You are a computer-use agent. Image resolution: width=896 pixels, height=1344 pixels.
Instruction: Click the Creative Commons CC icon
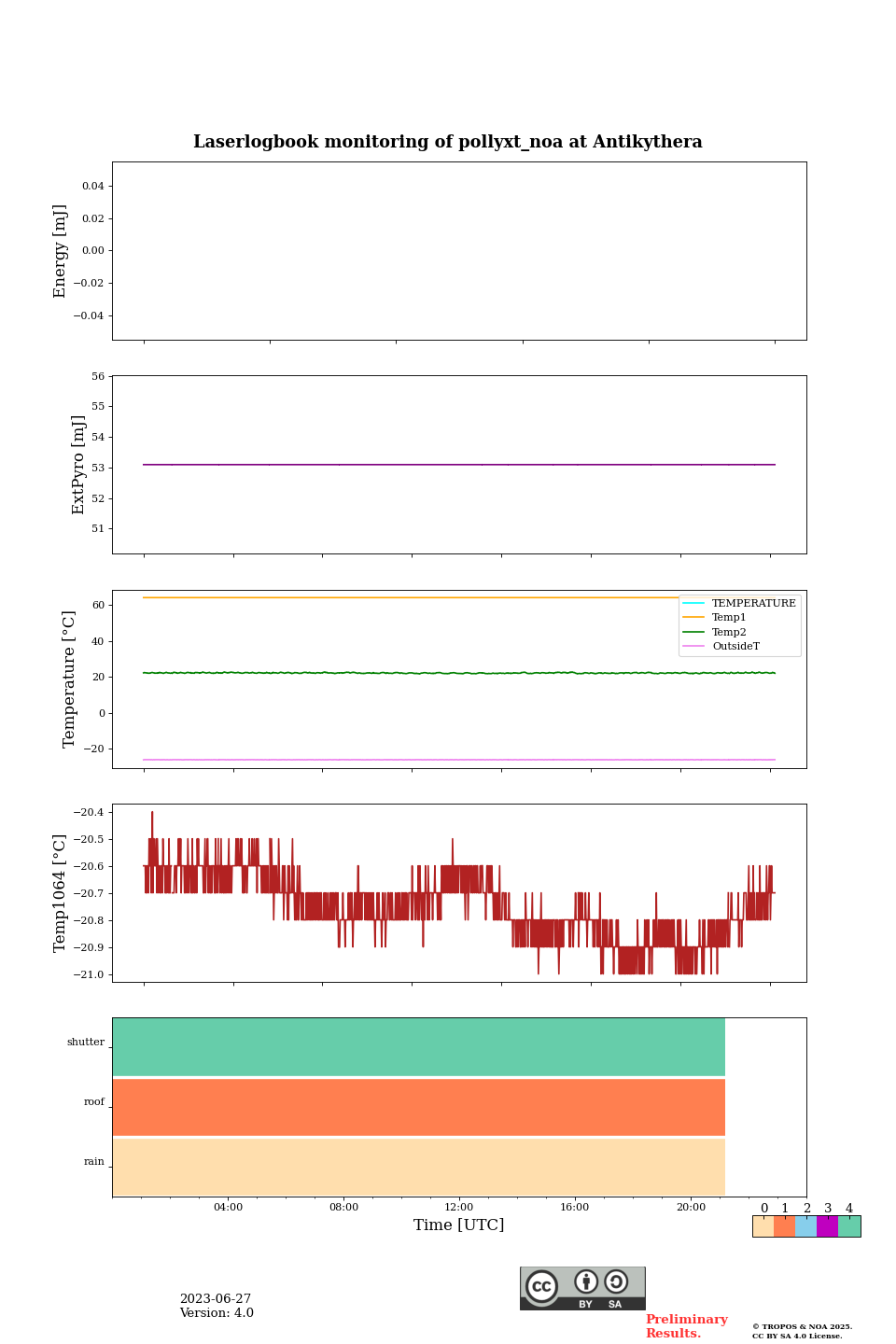click(x=541, y=1286)
